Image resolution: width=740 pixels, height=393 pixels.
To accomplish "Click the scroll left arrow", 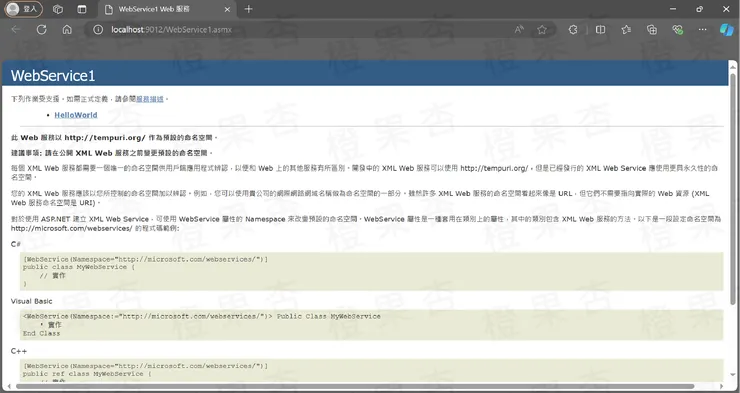I will (9, 386).
